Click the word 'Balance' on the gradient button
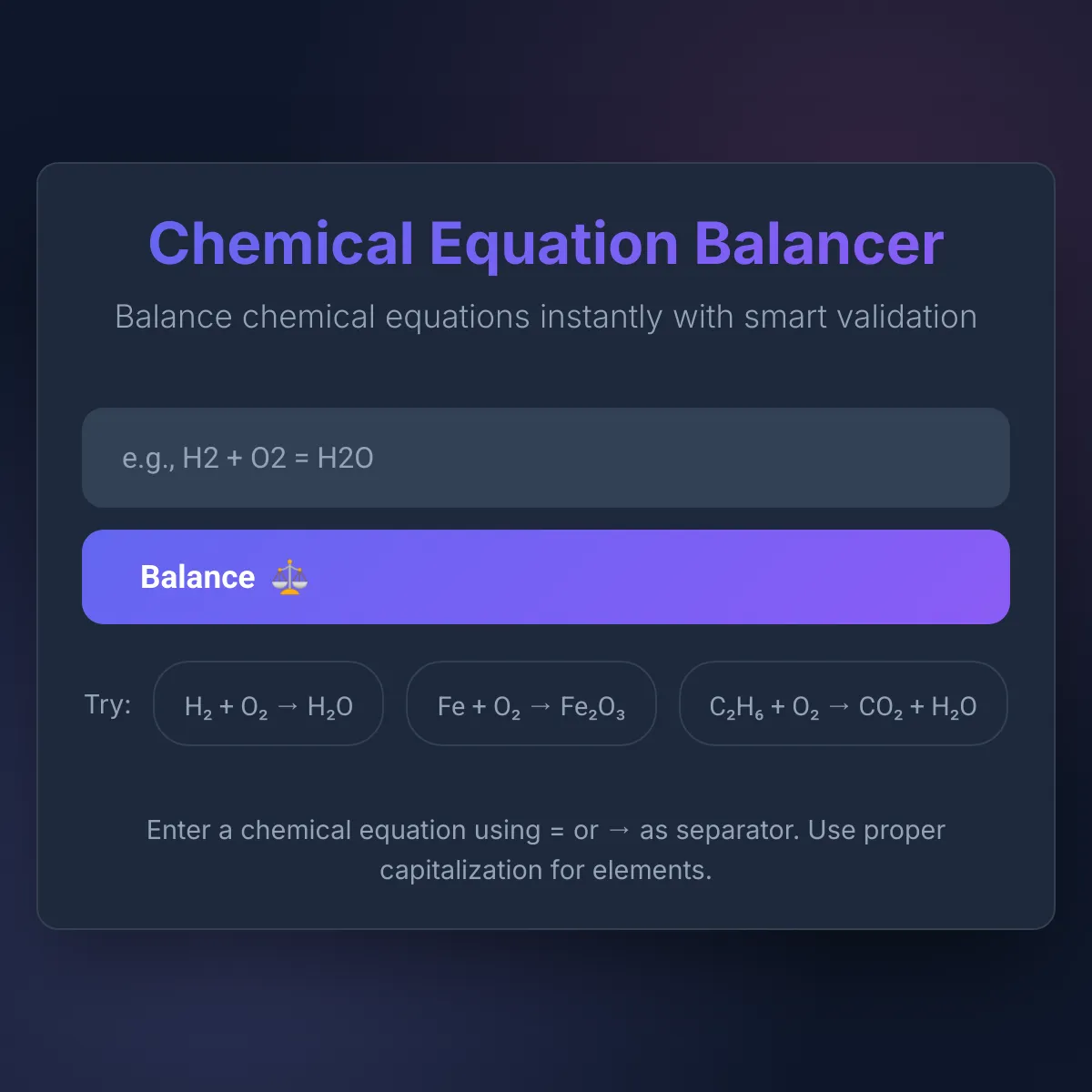1092x1092 pixels. [x=197, y=577]
